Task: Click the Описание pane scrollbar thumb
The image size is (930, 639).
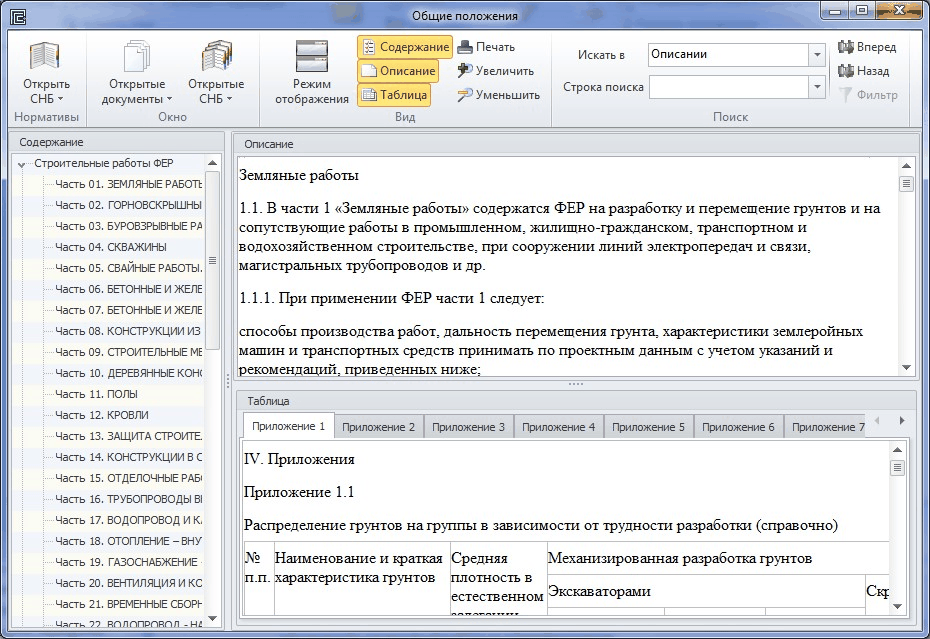Action: click(x=906, y=184)
